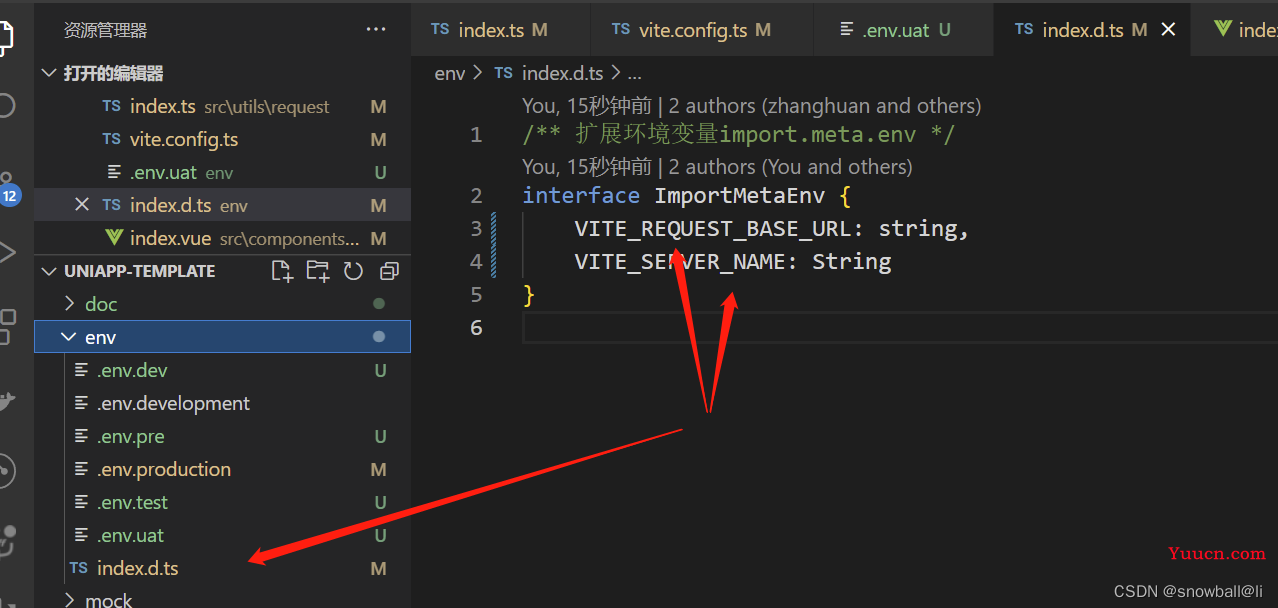This screenshot has width=1278, height=608.
Task: Switch to the index.ts editor tab
Action: click(500, 30)
